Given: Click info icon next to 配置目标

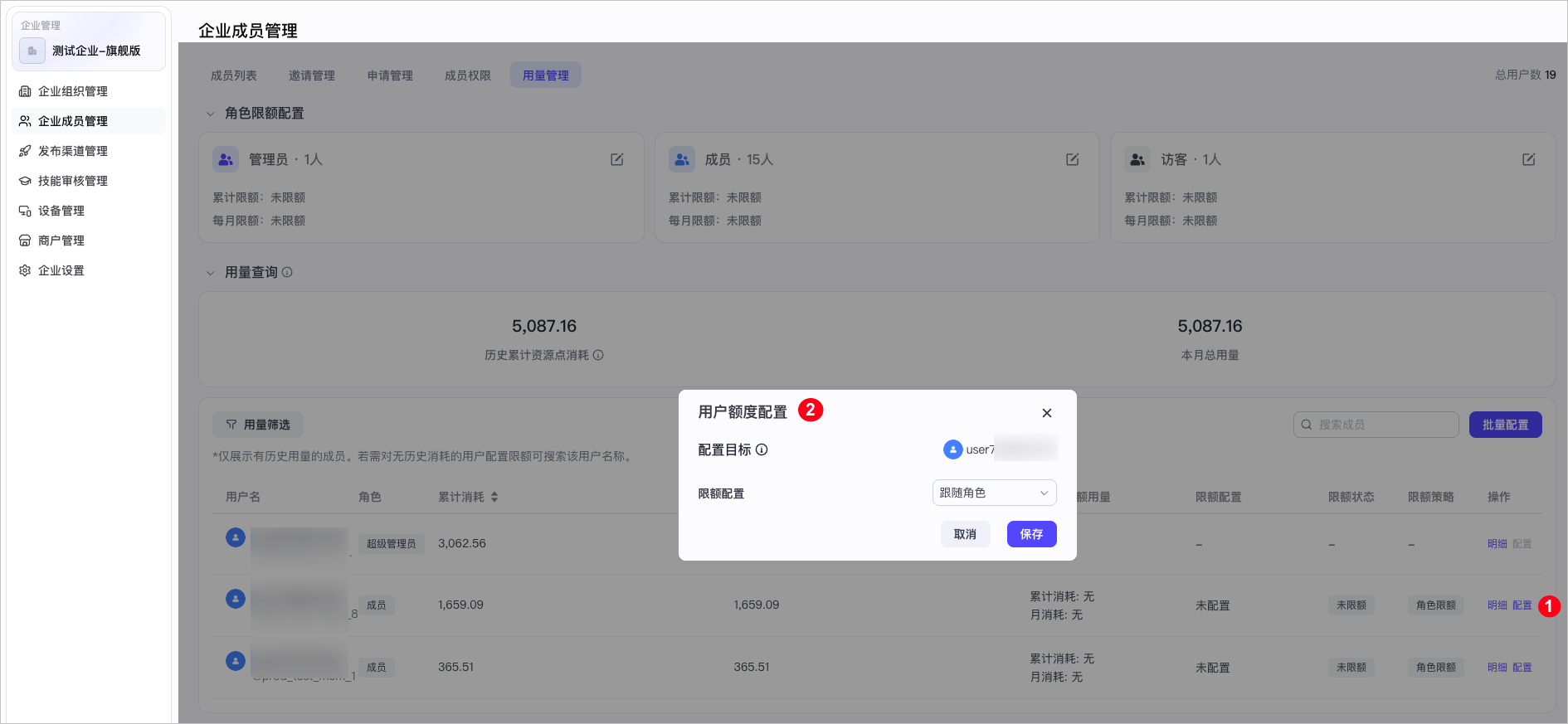Looking at the screenshot, I should (762, 449).
